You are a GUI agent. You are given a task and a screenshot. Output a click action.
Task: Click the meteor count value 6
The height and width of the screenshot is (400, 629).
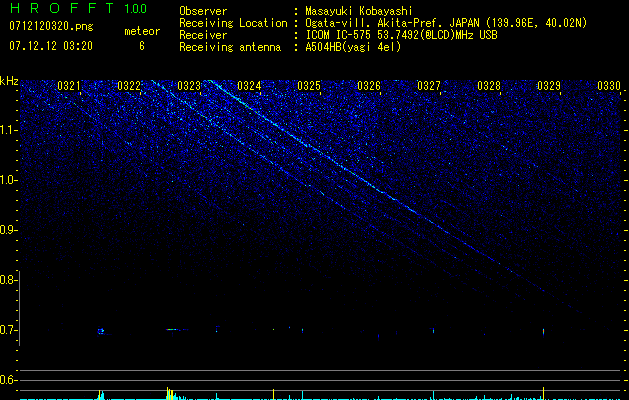tap(142, 46)
